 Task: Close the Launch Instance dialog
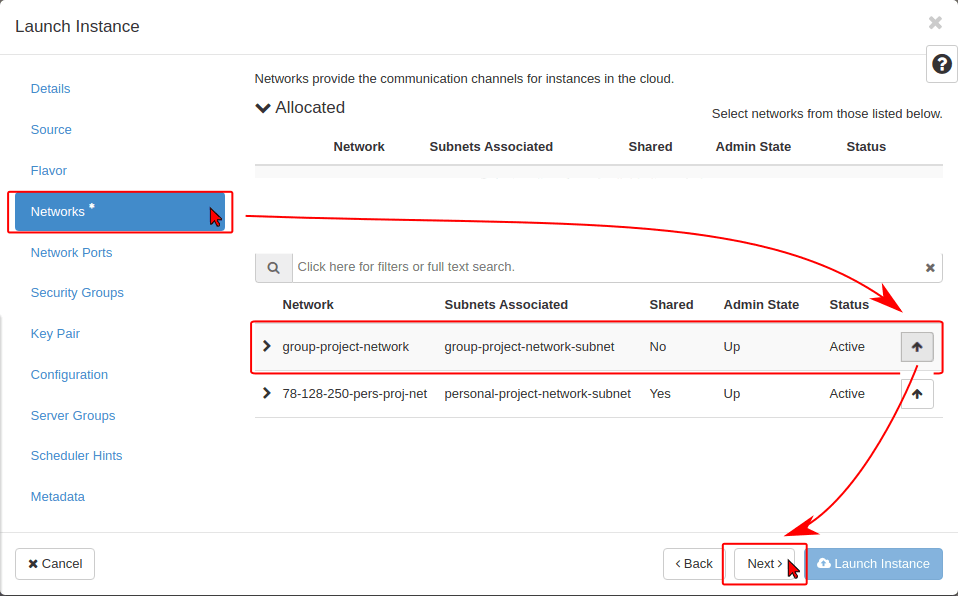tap(935, 23)
